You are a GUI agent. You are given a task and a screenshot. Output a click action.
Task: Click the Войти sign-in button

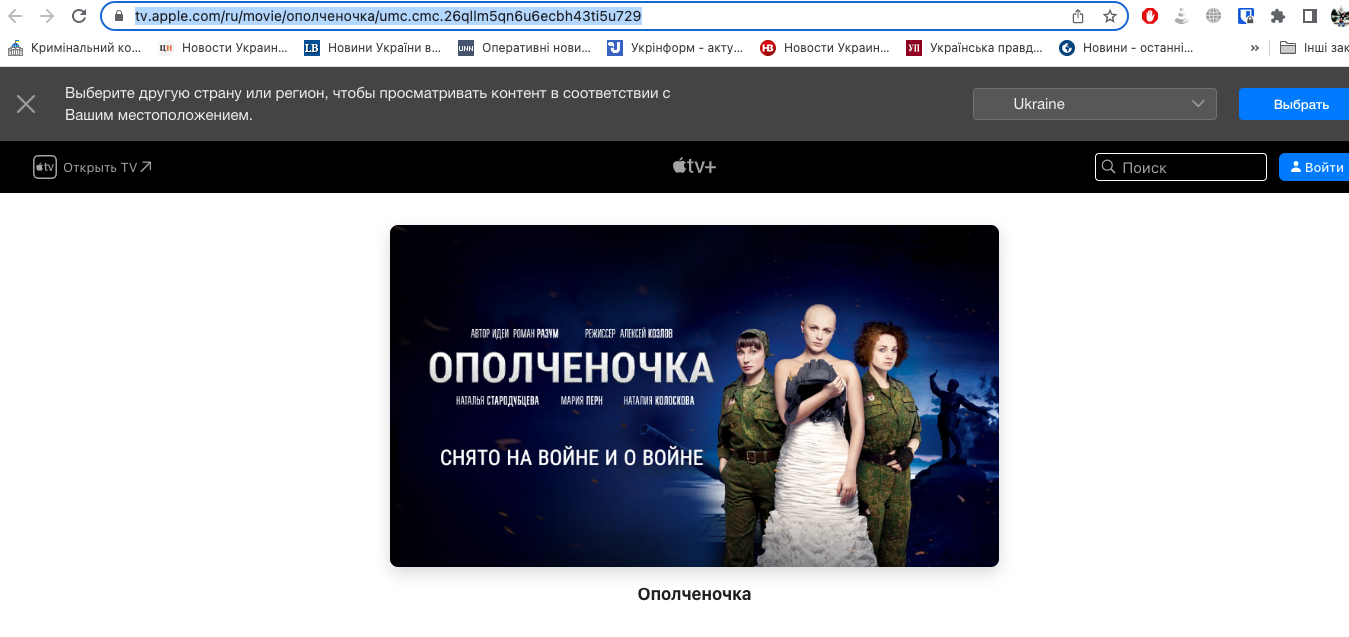[x=1316, y=167]
